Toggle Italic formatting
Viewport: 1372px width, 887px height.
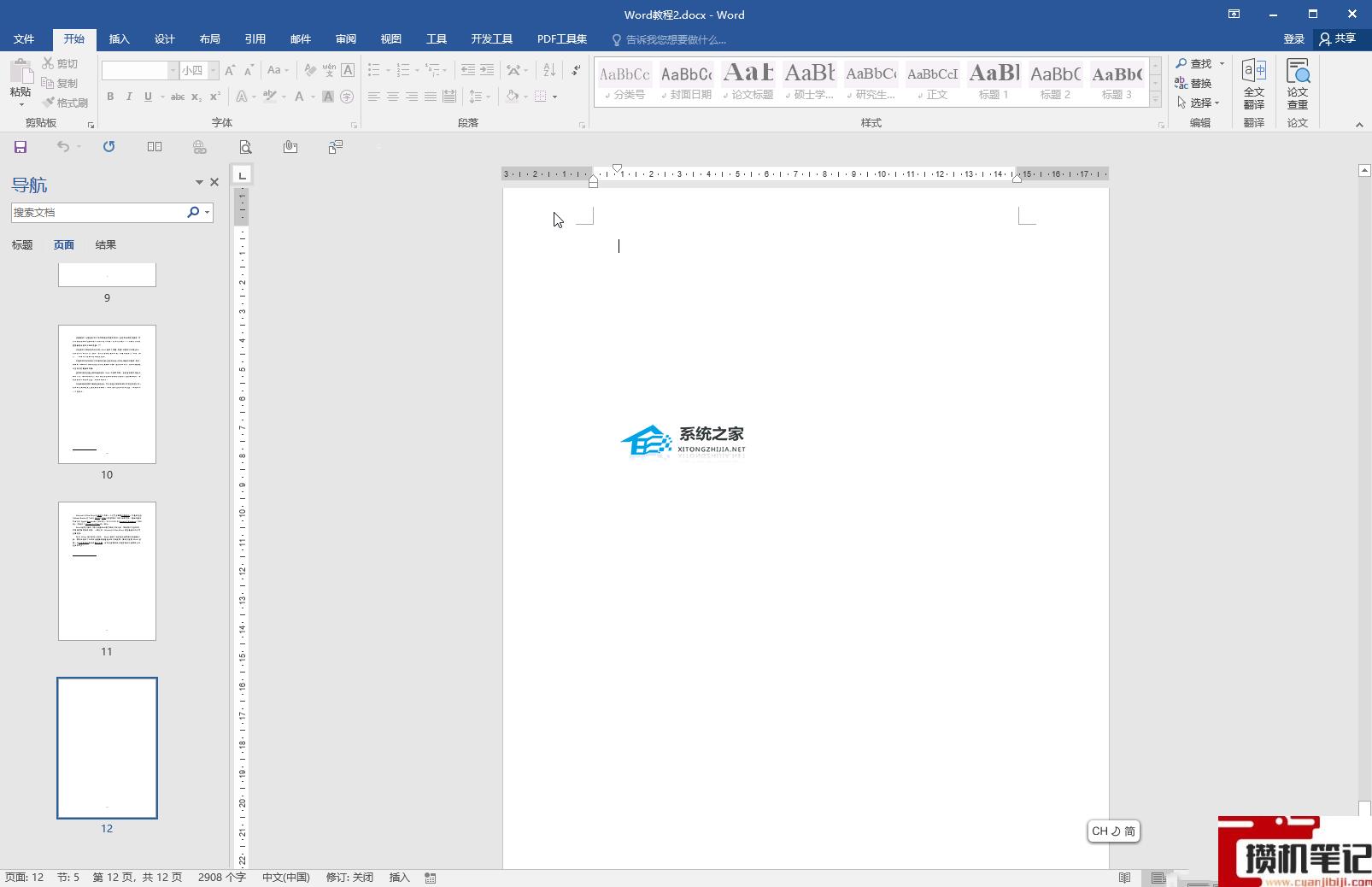click(129, 97)
